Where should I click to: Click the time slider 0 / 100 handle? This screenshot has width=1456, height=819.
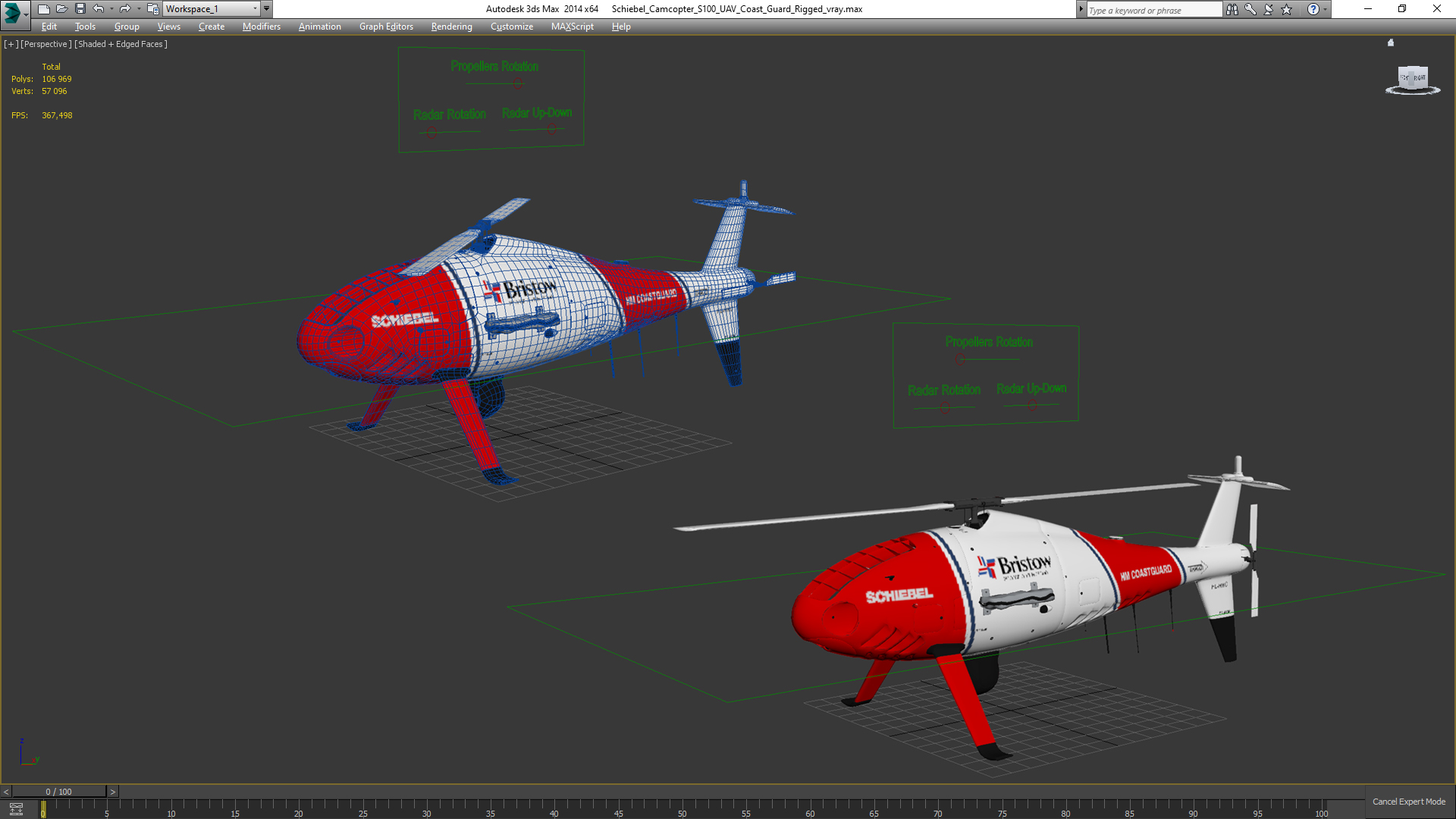coord(58,792)
